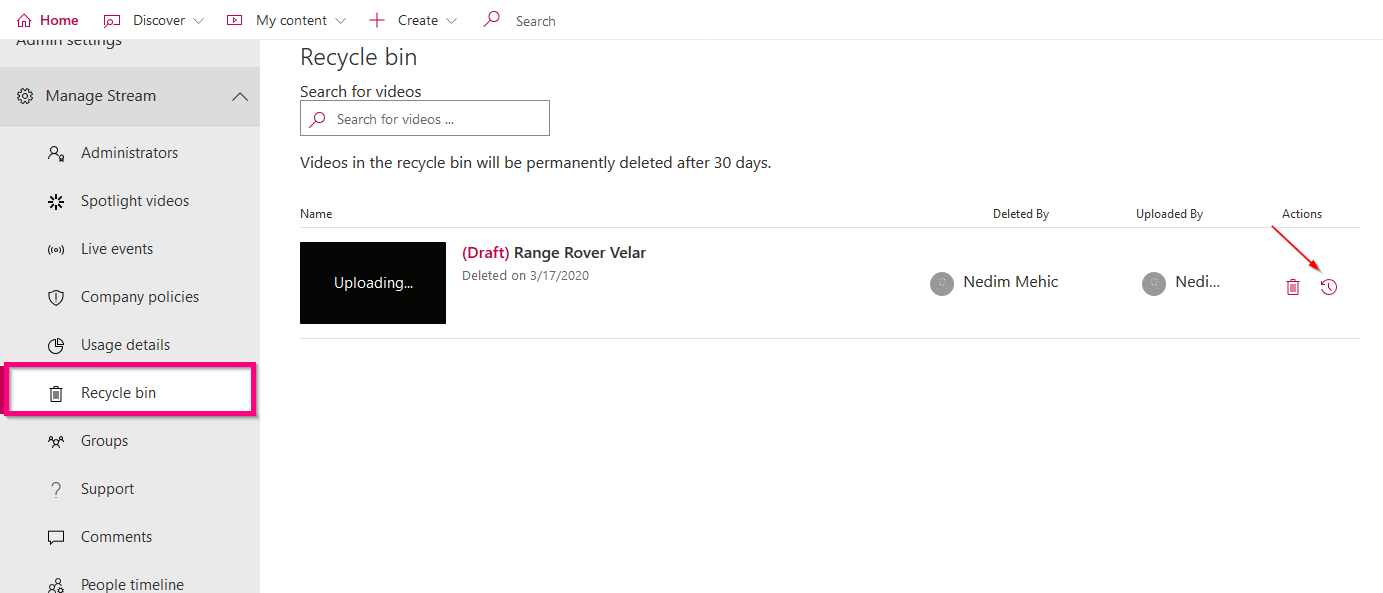Expand the My content dropdown
The image size is (1383, 593).
287,20
